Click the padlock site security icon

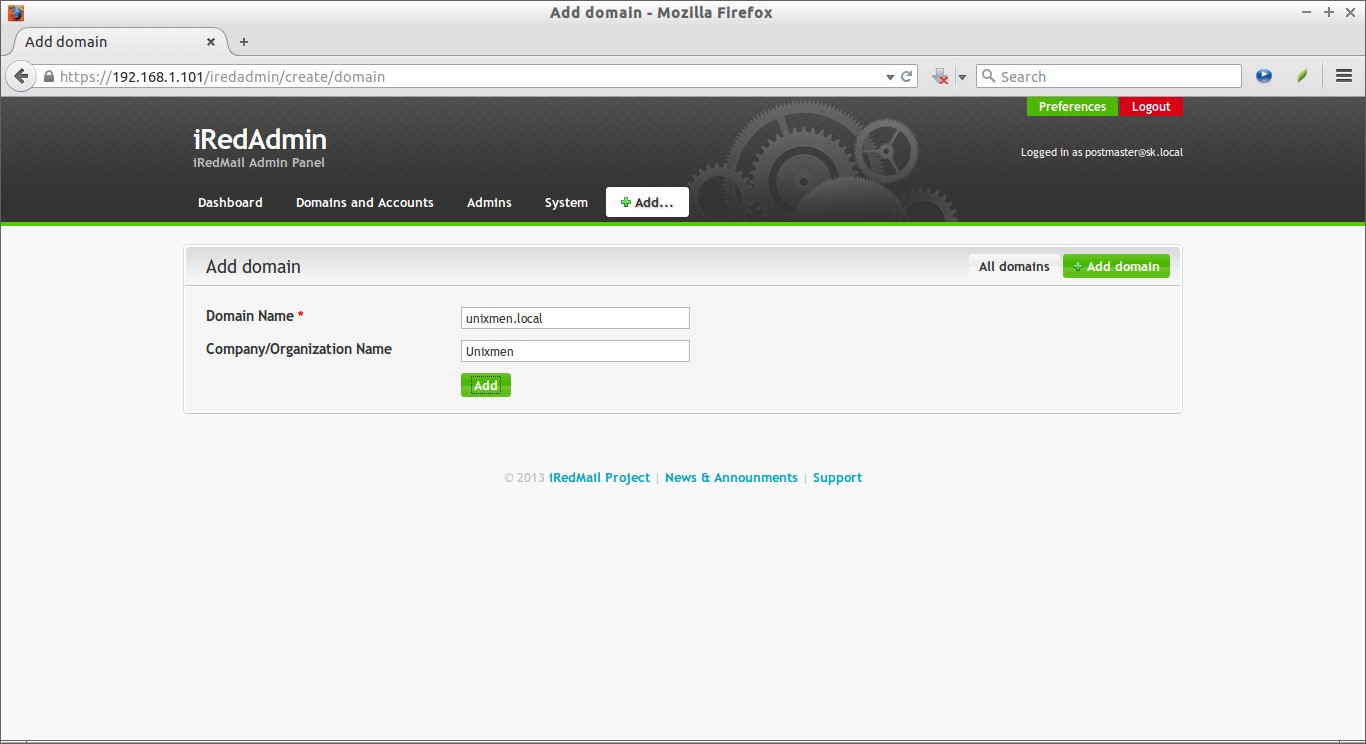[48, 76]
